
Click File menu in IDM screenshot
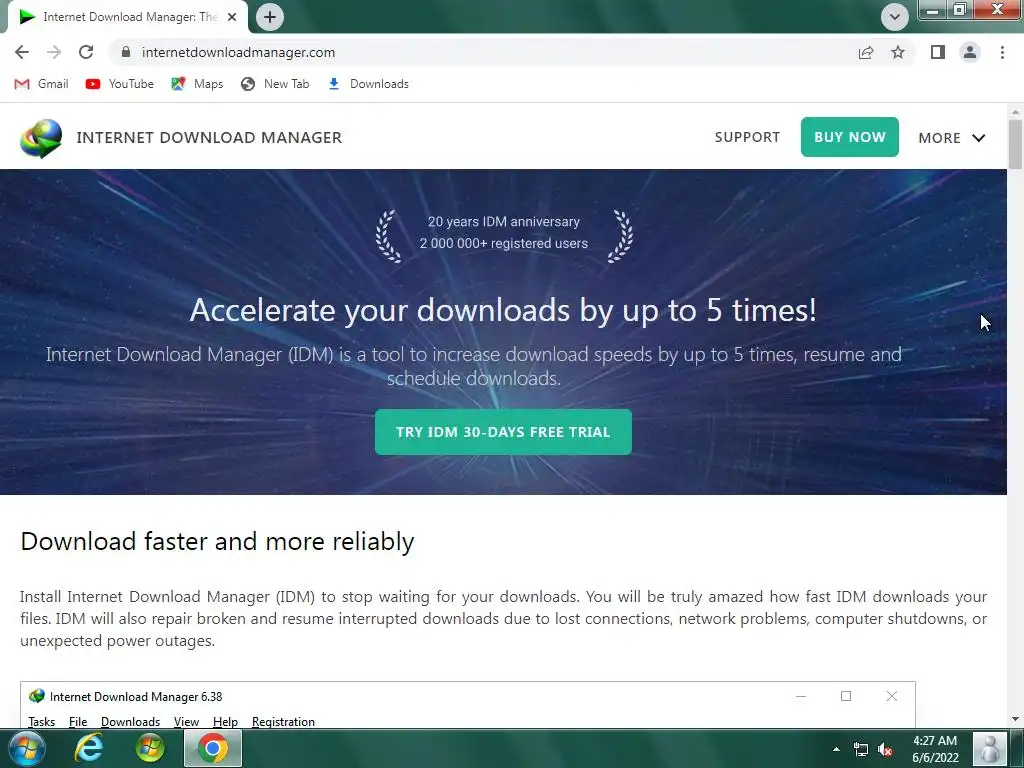coord(78,721)
